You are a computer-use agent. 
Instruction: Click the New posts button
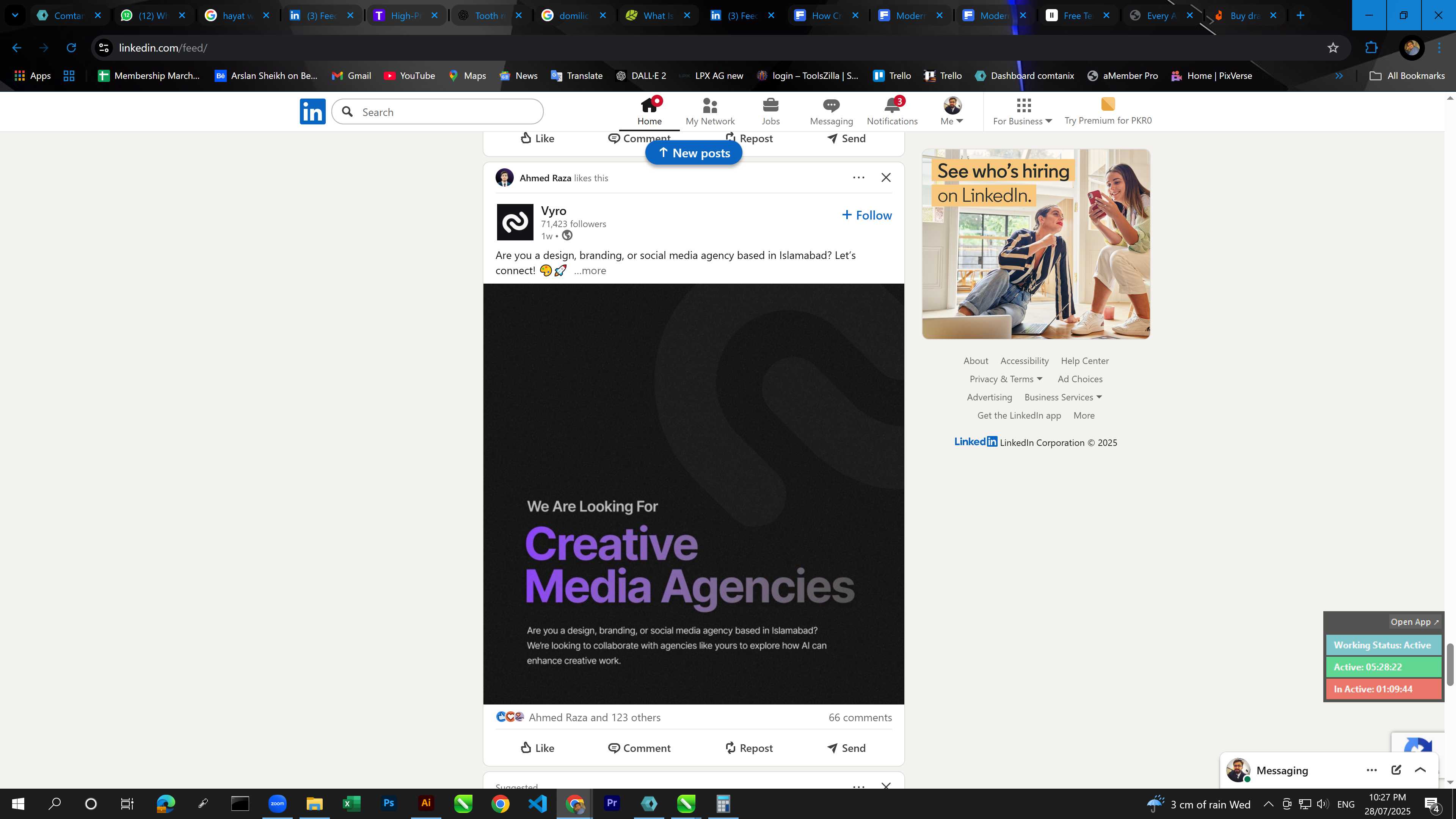(693, 152)
